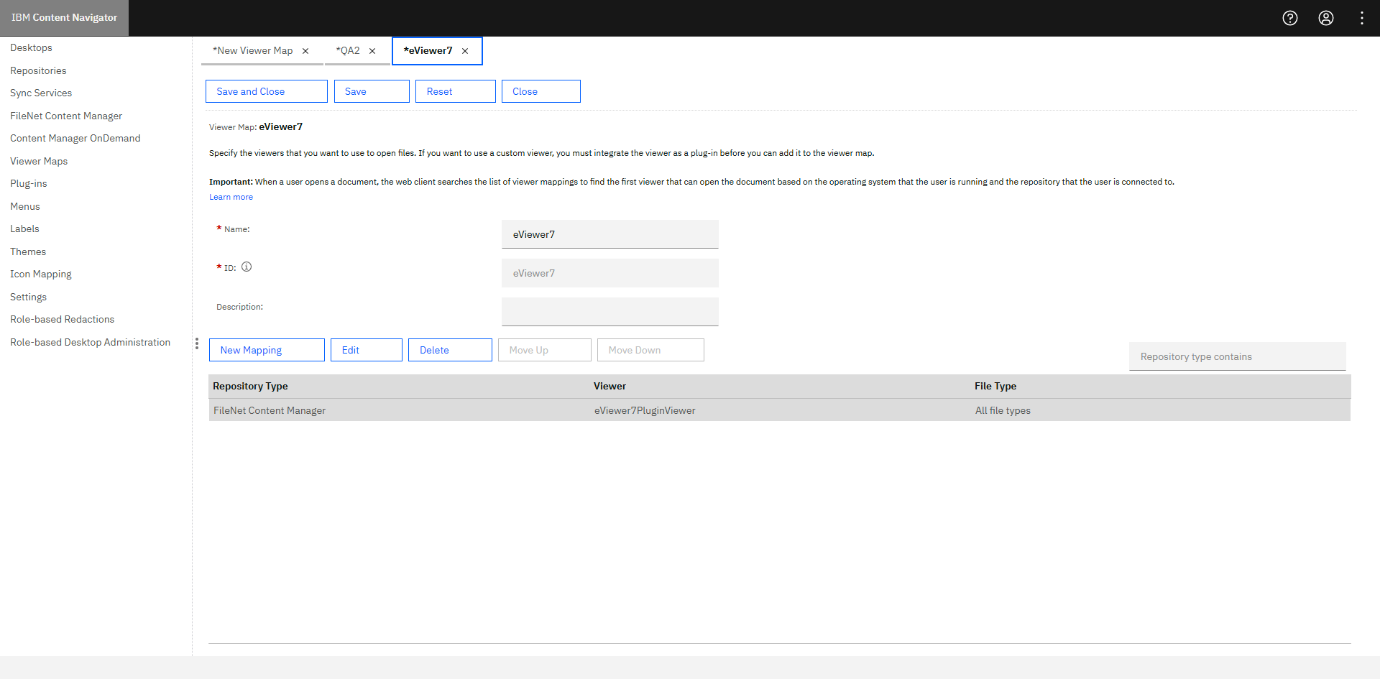Open Viewer Maps in the sidebar
This screenshot has width=1380, height=679.
point(39,161)
